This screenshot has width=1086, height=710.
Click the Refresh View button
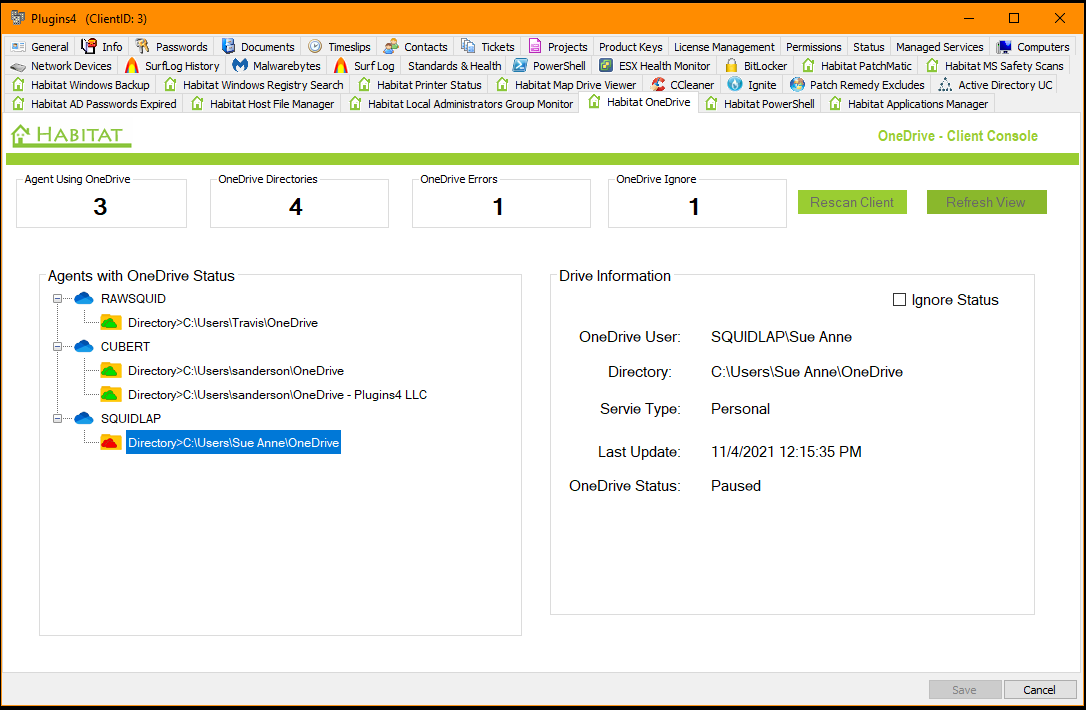[986, 202]
